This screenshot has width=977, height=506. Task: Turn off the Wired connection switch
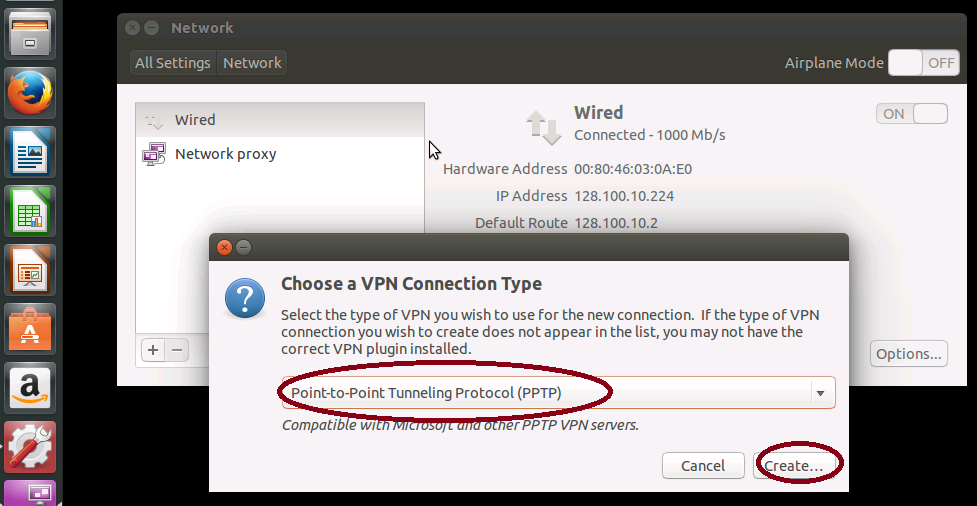point(912,114)
